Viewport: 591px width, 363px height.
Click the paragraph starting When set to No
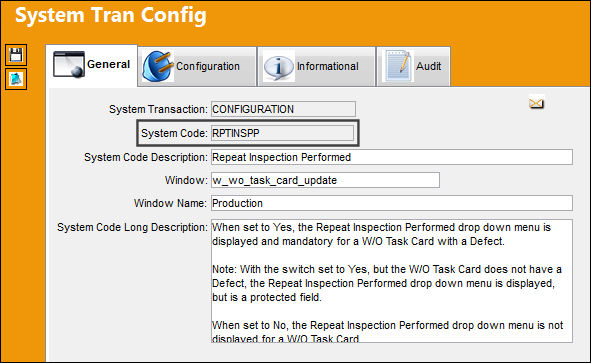(x=387, y=332)
